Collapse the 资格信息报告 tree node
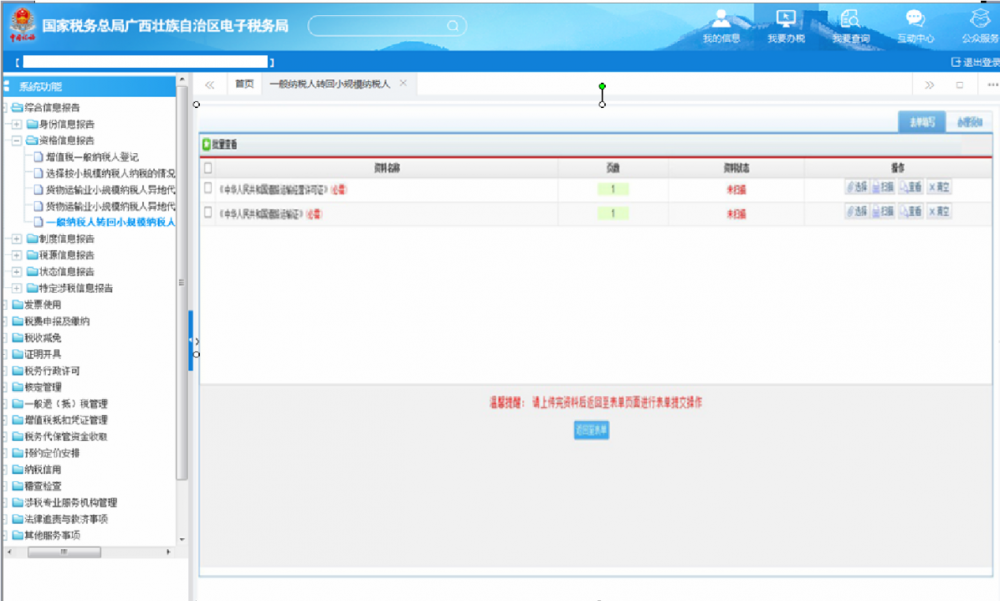 pos(17,141)
